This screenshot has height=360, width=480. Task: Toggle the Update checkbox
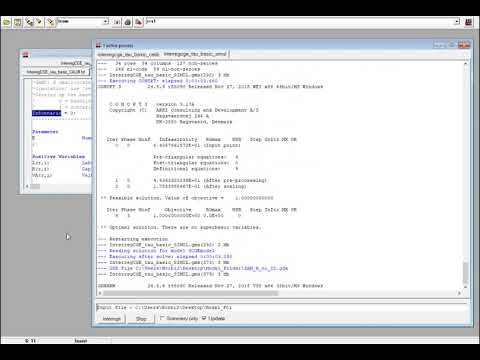pos(204,318)
